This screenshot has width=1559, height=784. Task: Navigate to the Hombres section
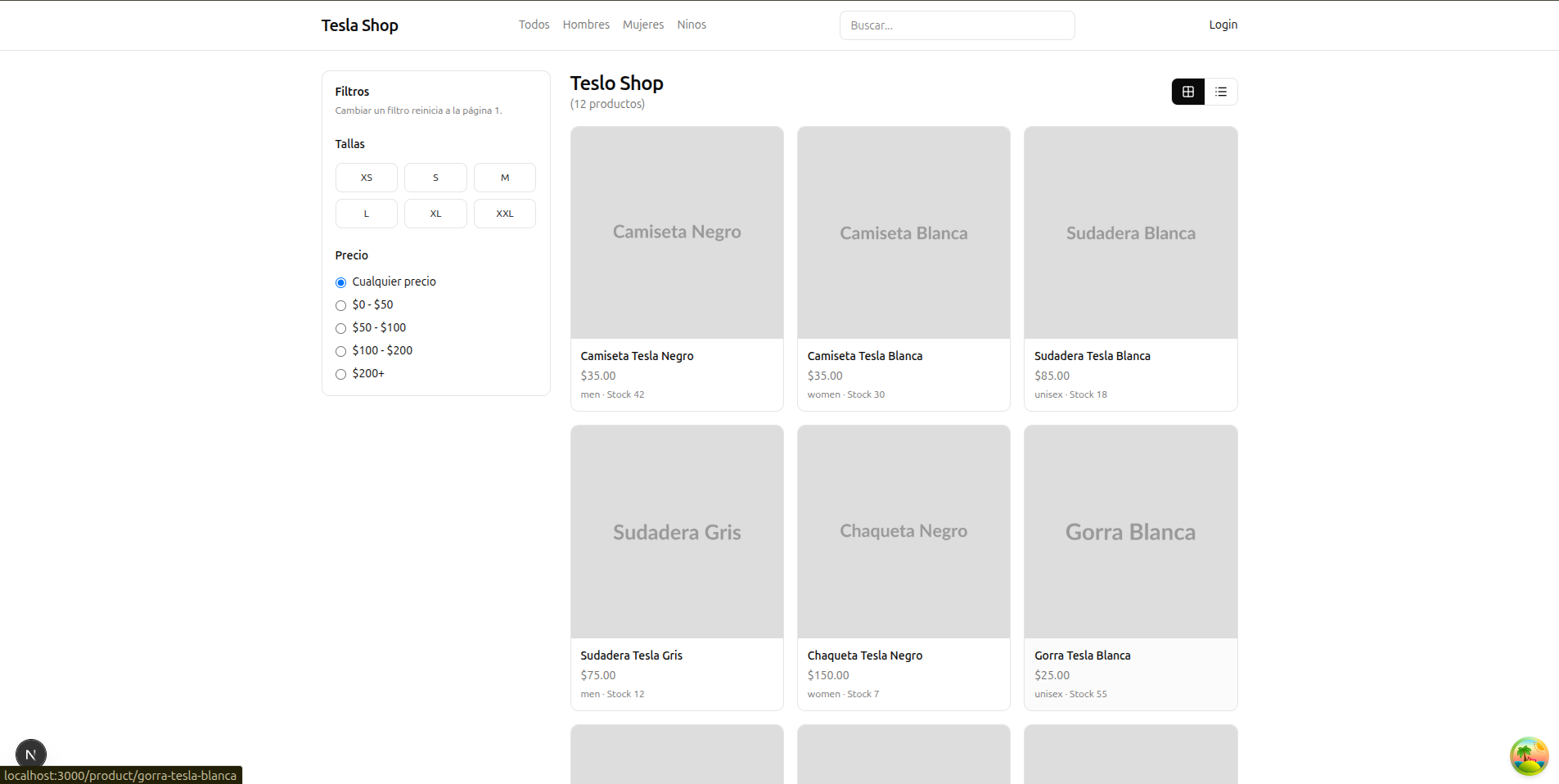point(585,24)
